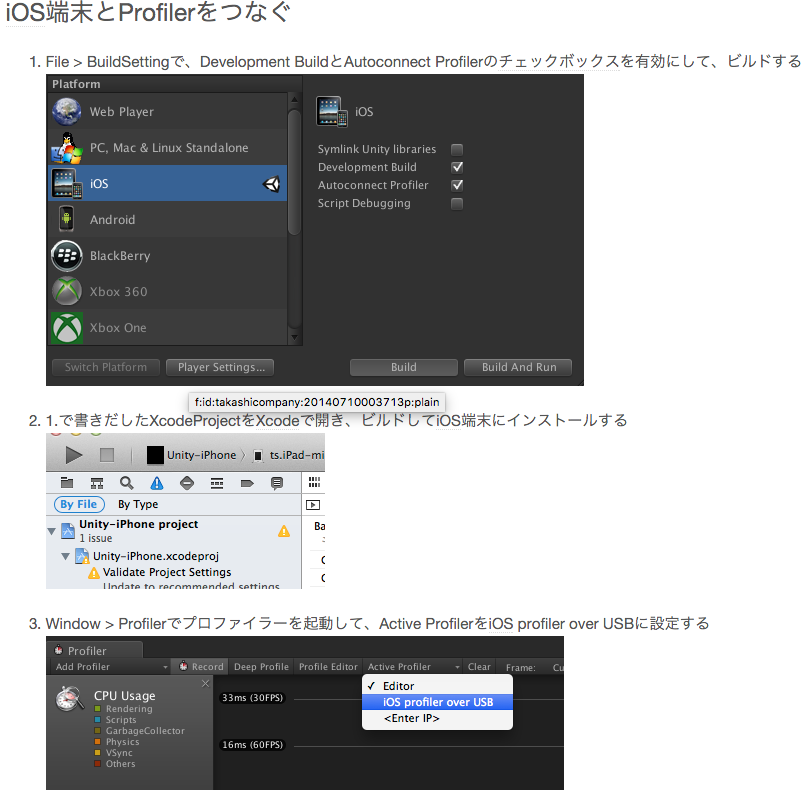Collapse the Unity-iPhone project tree item

pos(50,529)
